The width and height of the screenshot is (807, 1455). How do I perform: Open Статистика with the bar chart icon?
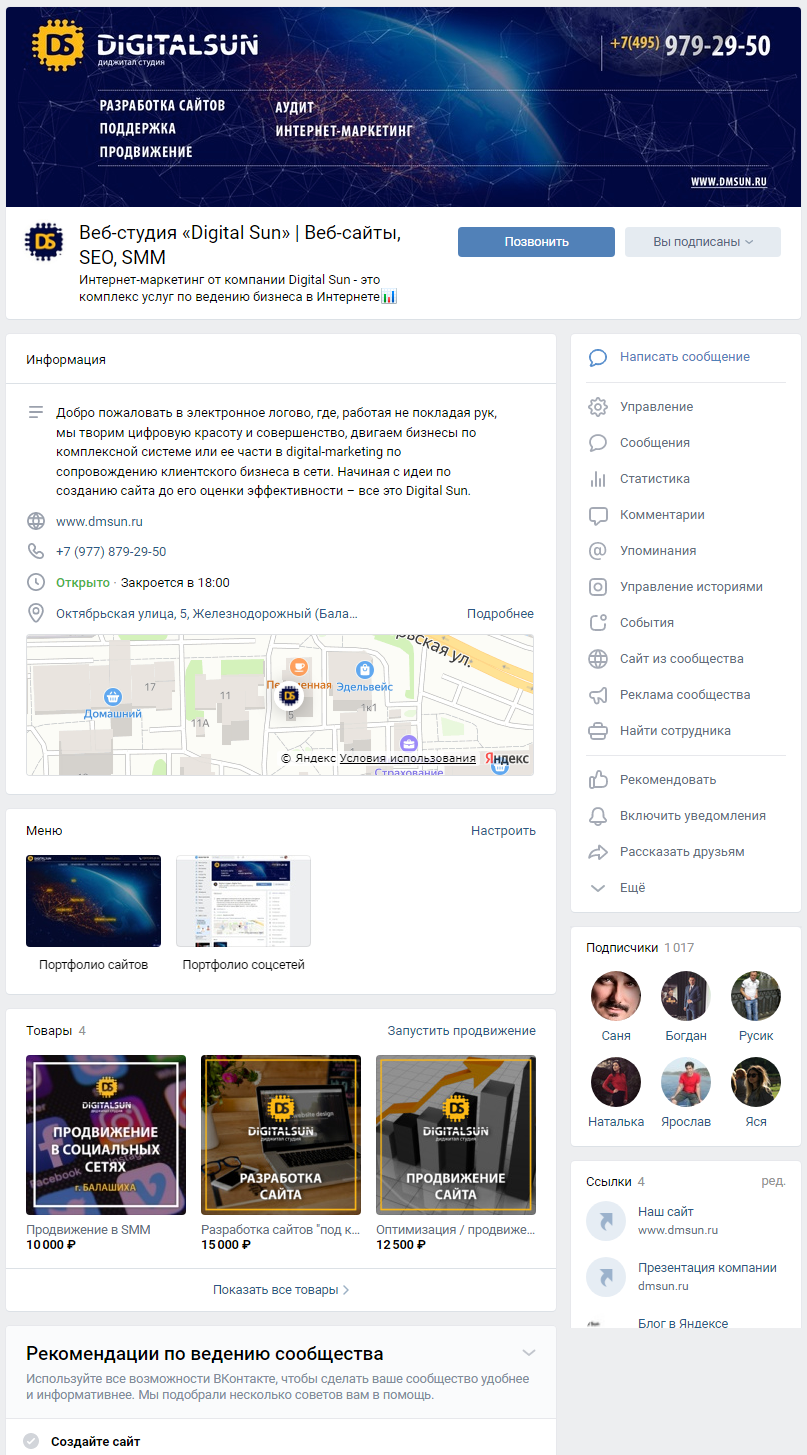click(598, 478)
